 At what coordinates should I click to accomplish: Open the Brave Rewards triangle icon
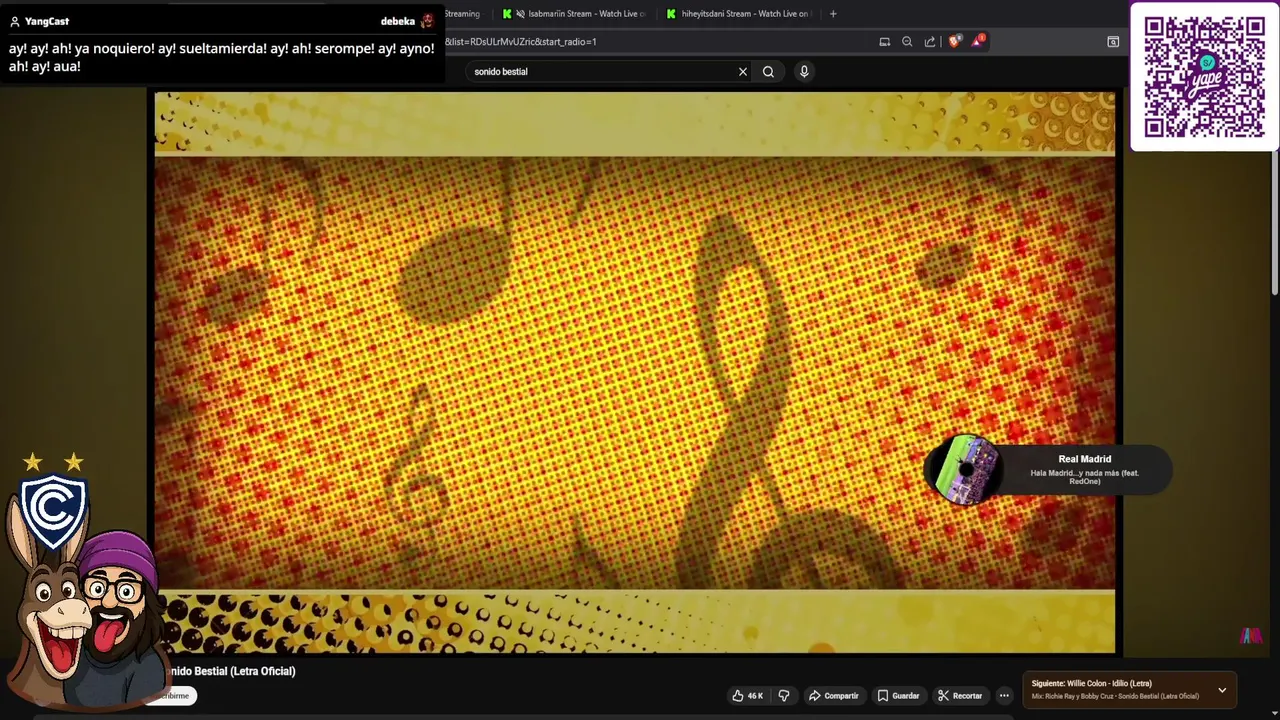(x=977, y=41)
